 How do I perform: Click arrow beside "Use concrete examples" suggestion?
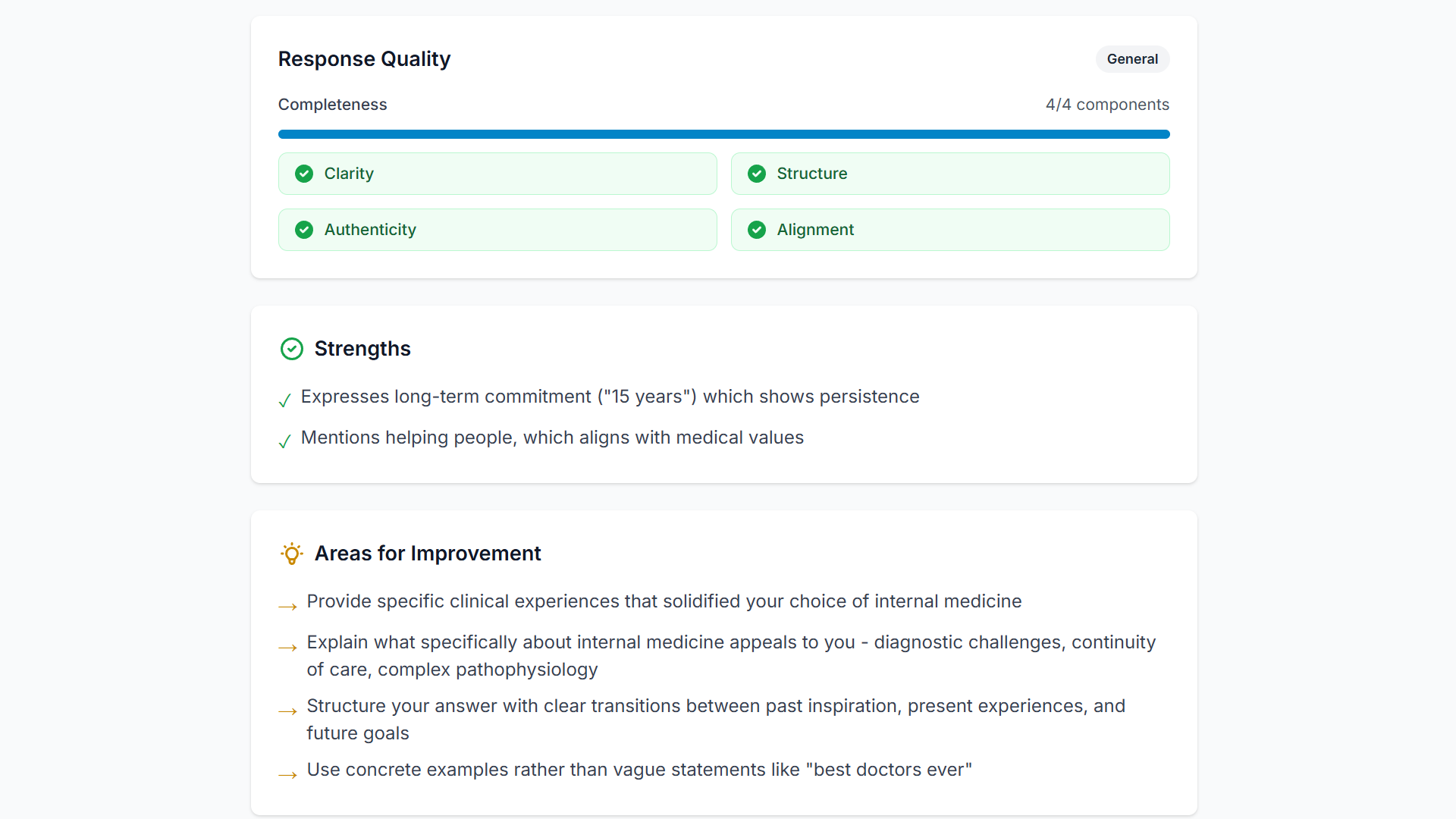[x=288, y=775]
